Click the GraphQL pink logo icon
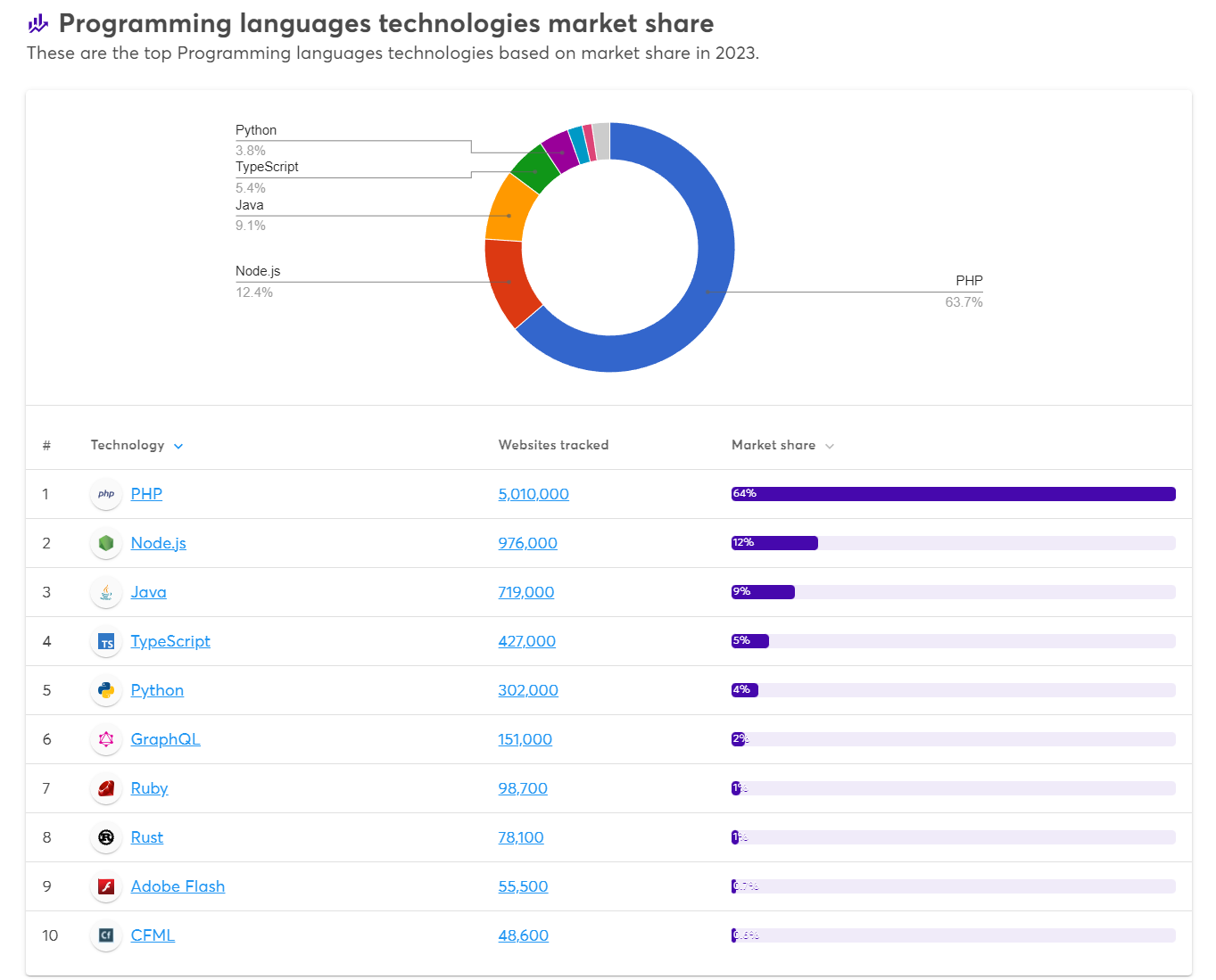 point(106,739)
